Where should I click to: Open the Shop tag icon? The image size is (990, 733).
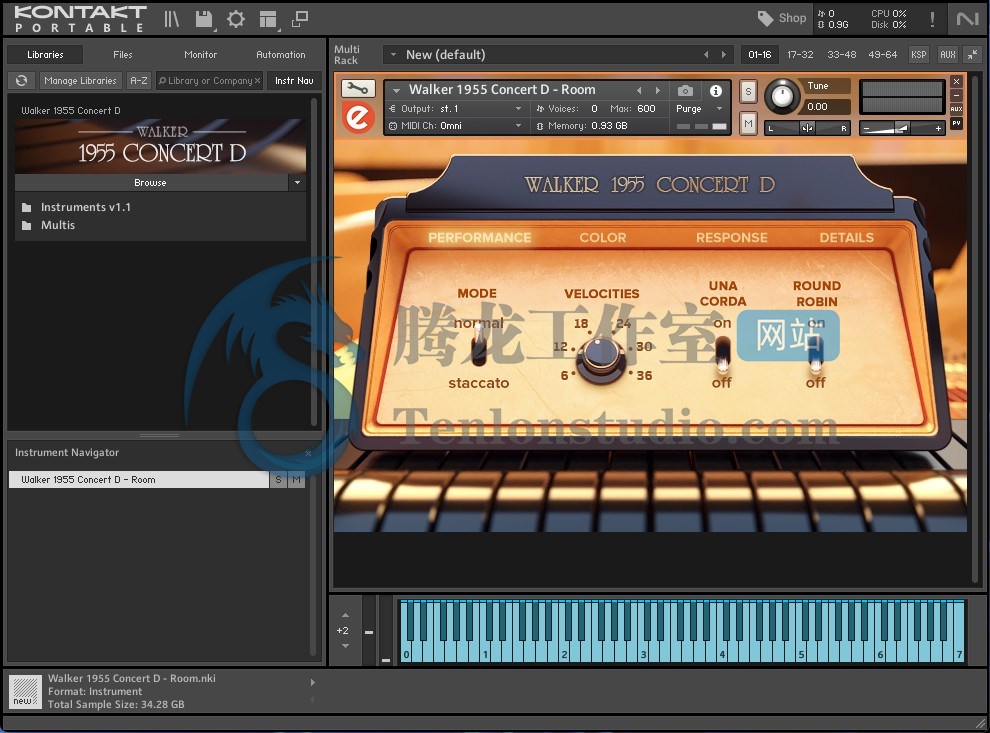click(x=765, y=18)
